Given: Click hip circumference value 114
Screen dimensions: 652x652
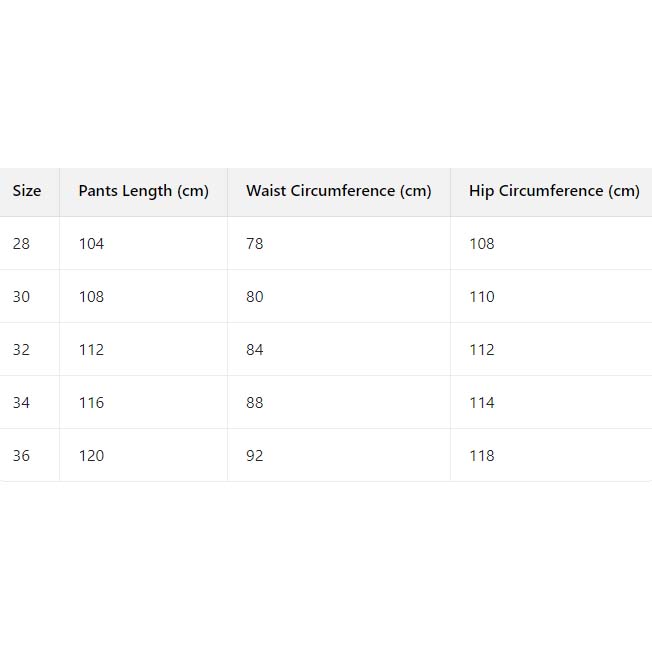Looking at the screenshot, I should click(x=482, y=403).
